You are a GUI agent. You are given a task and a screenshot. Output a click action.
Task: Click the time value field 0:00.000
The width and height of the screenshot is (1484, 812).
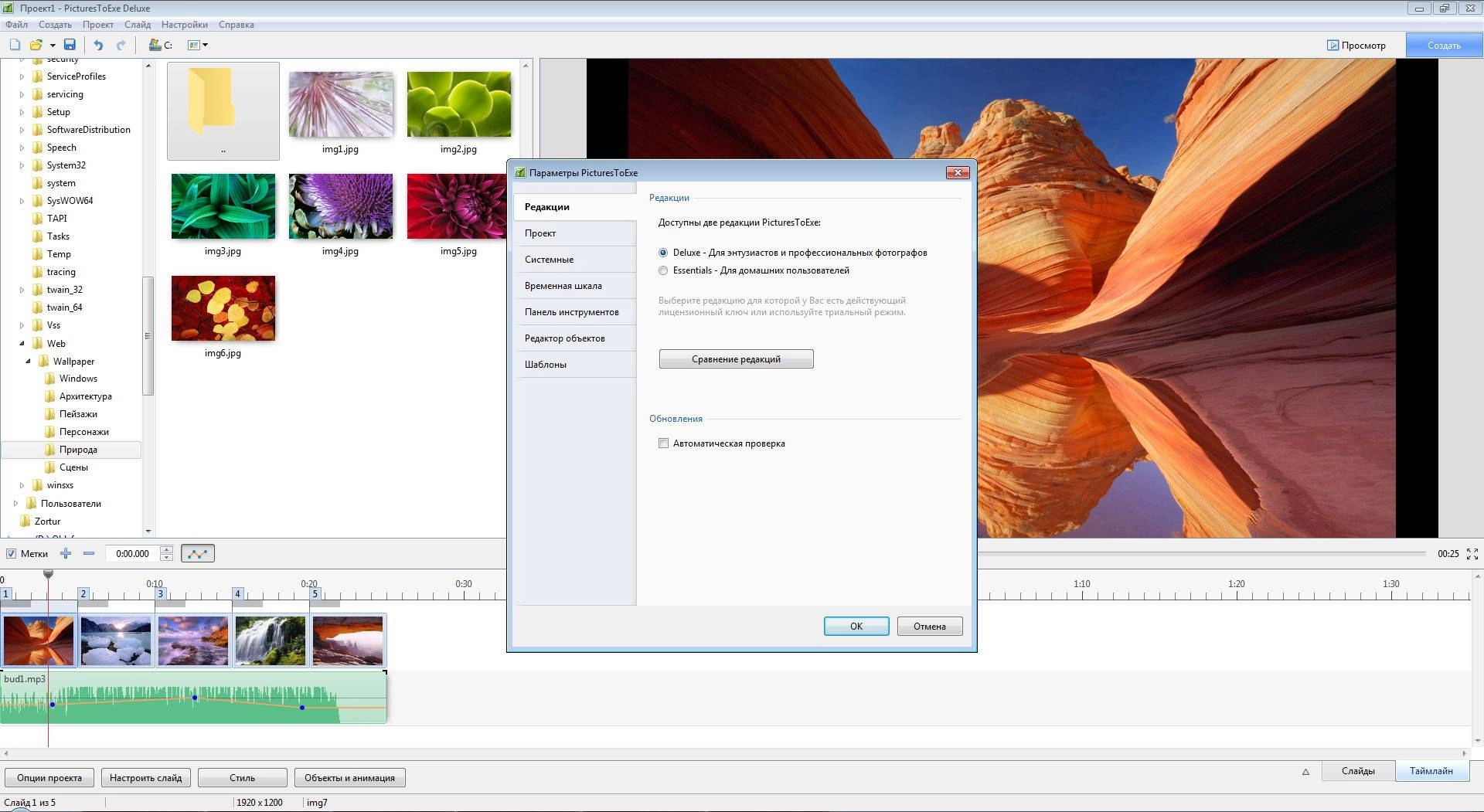point(132,553)
